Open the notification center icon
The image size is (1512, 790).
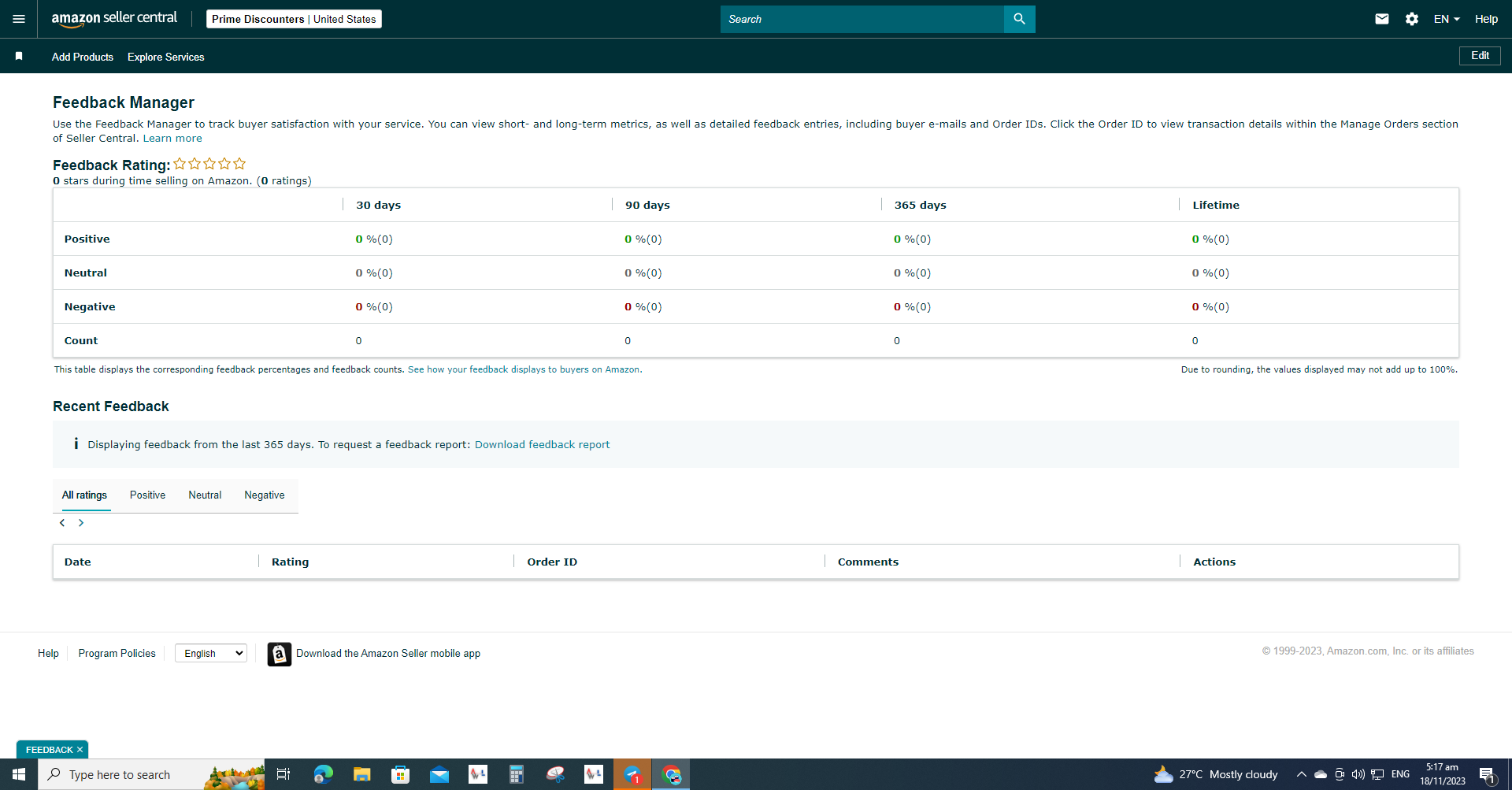point(1487,774)
